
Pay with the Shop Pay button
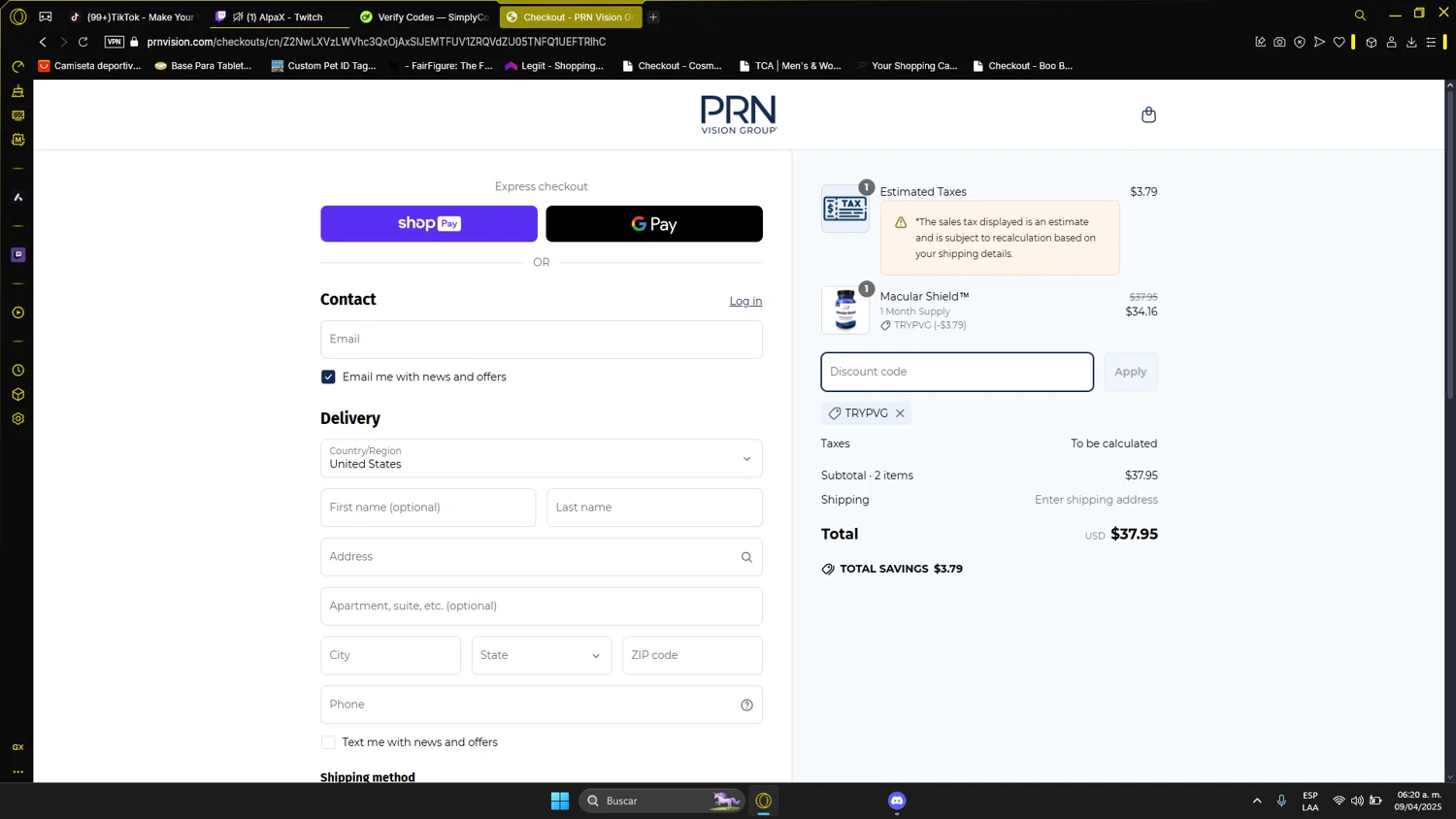pos(429,223)
